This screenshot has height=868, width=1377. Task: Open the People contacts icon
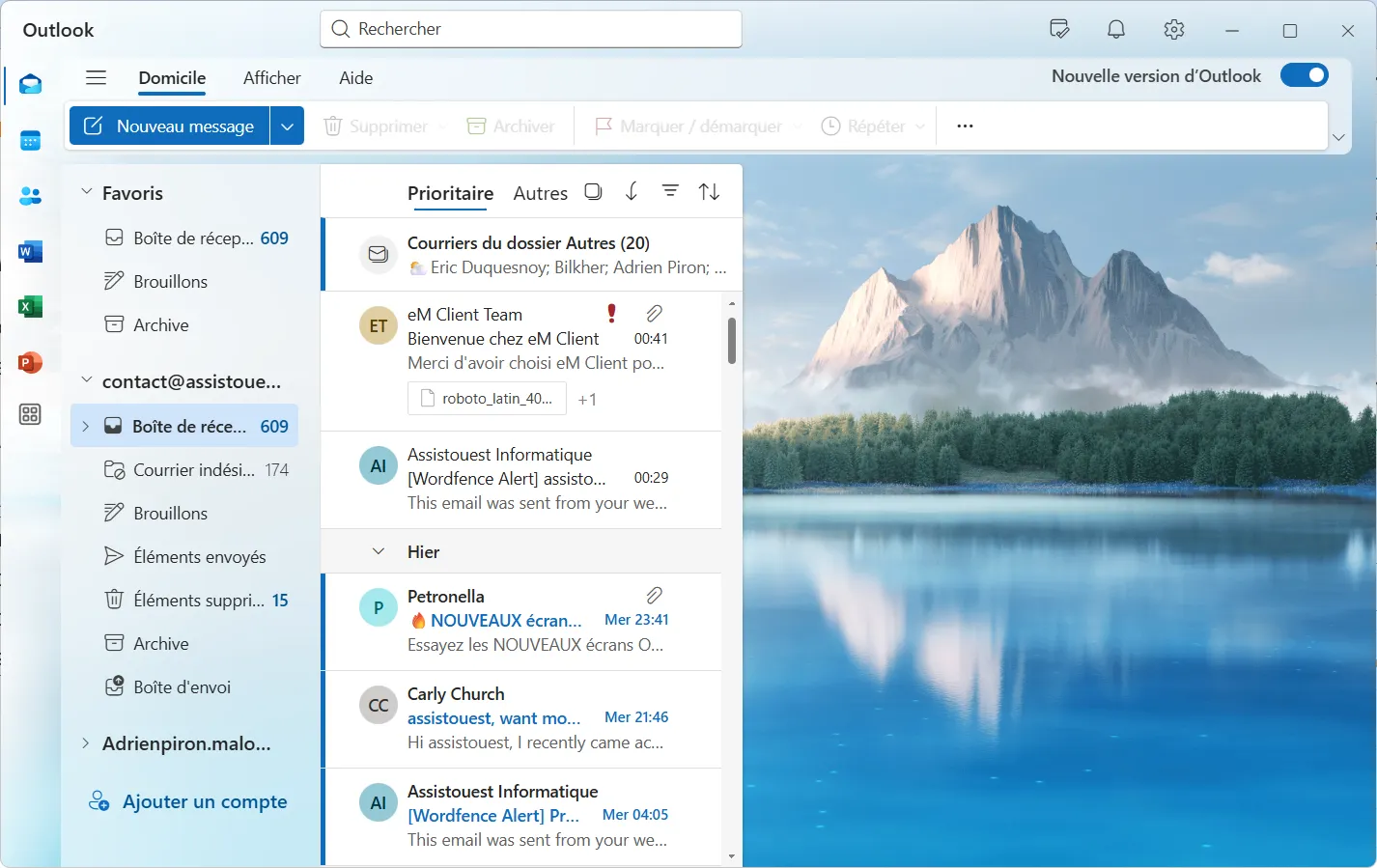(31, 196)
